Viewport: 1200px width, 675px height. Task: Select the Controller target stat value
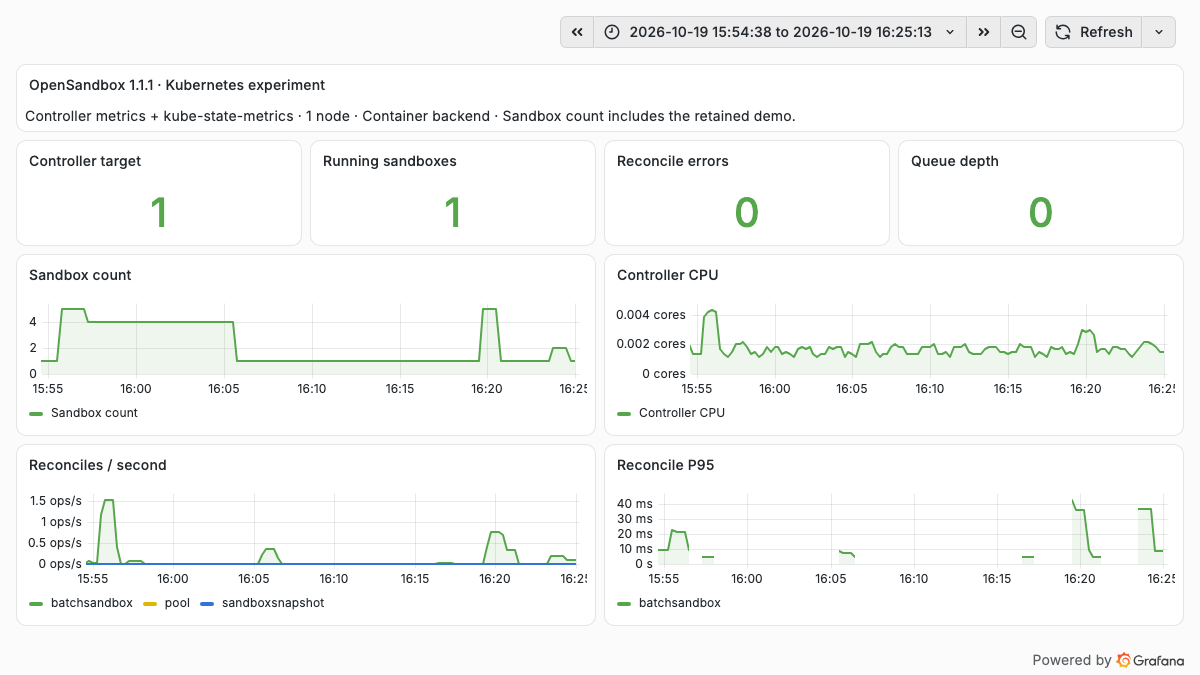[x=159, y=213]
